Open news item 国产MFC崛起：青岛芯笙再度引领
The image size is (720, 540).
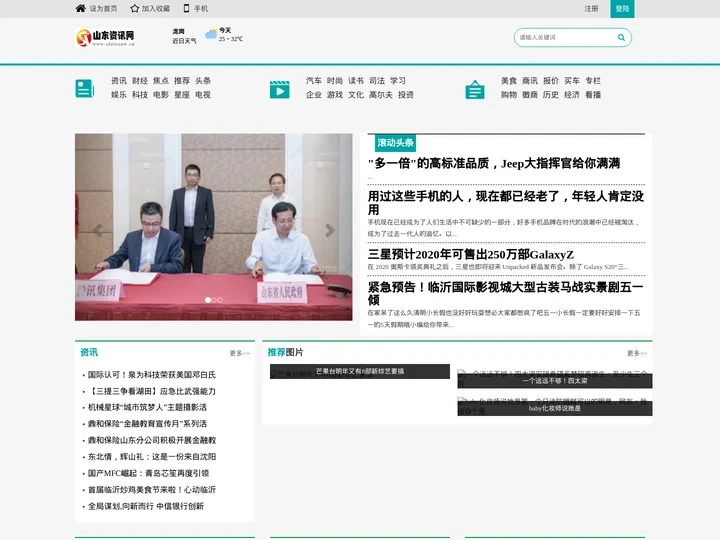(149, 473)
